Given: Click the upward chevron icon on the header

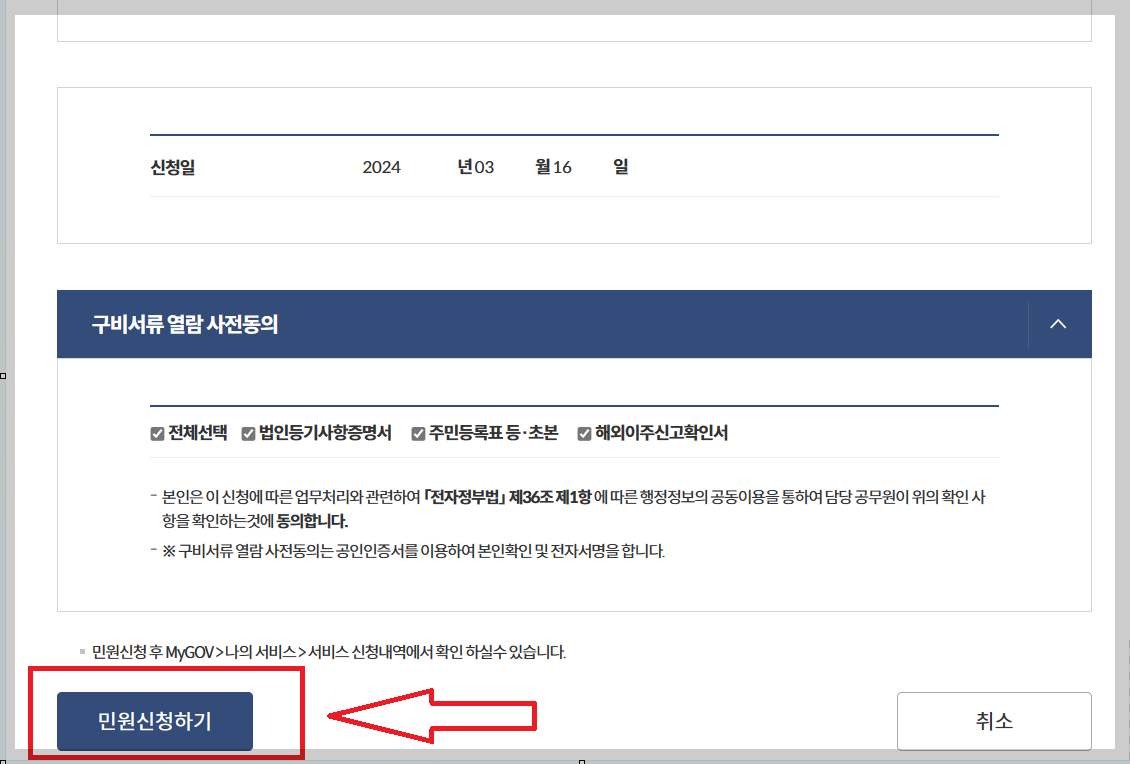Looking at the screenshot, I should [1057, 324].
